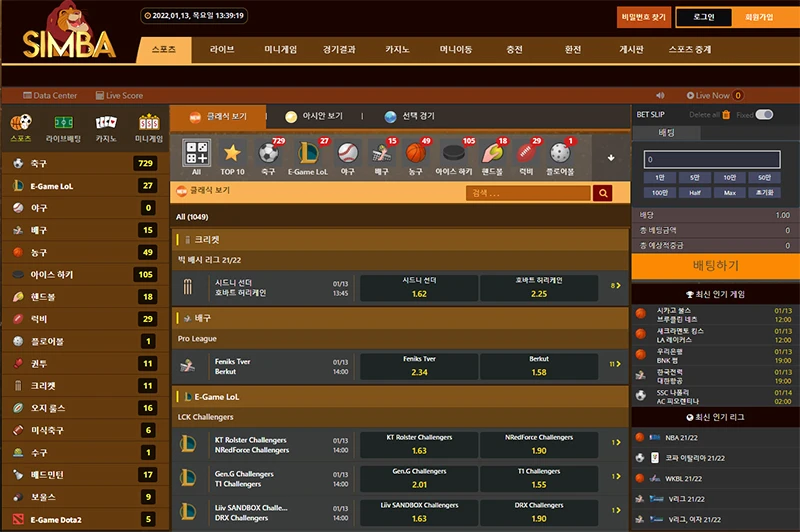Open 라이브 main menu
The width and height of the screenshot is (800, 532).
click(222, 49)
